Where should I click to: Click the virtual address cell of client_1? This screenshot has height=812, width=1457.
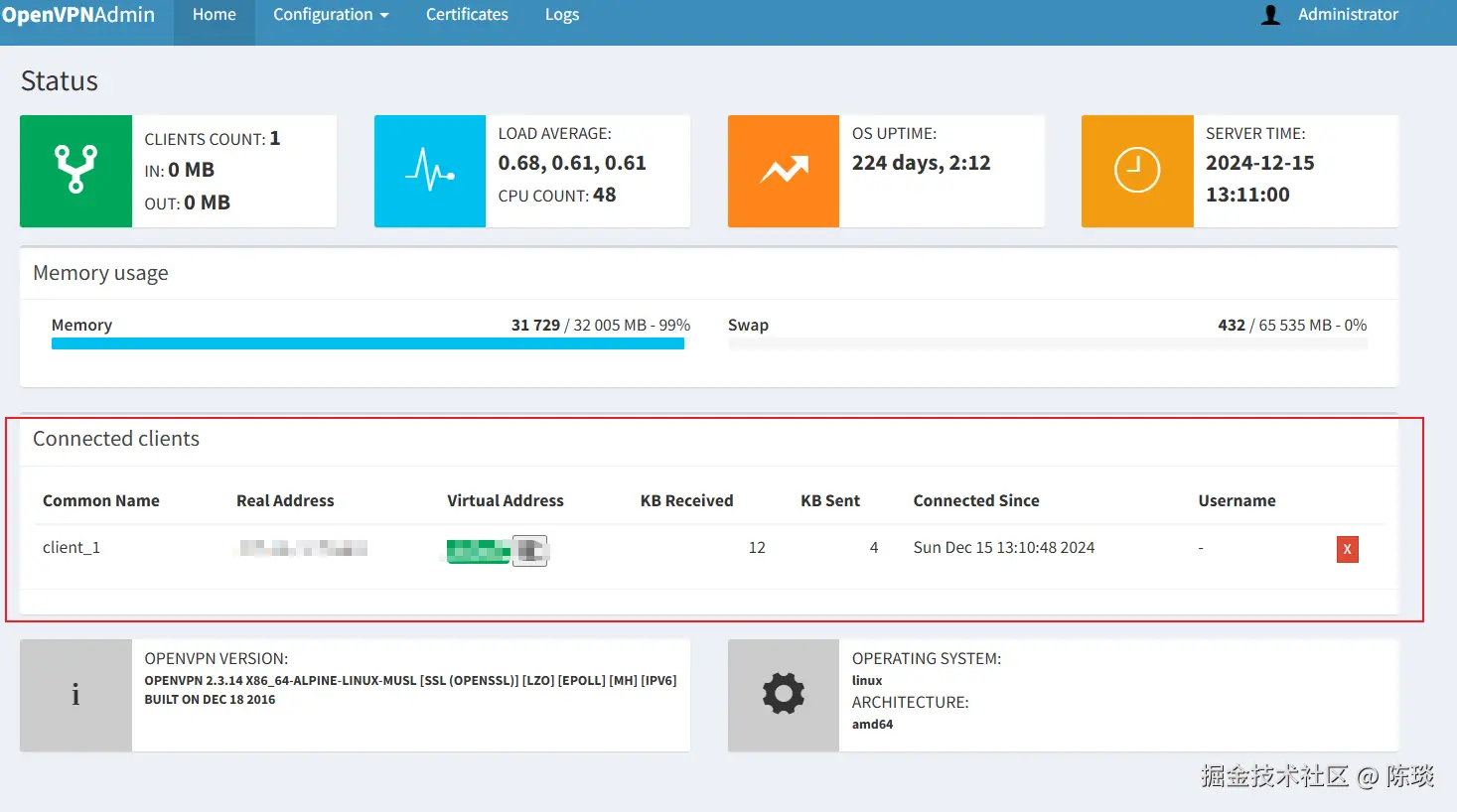pos(497,550)
